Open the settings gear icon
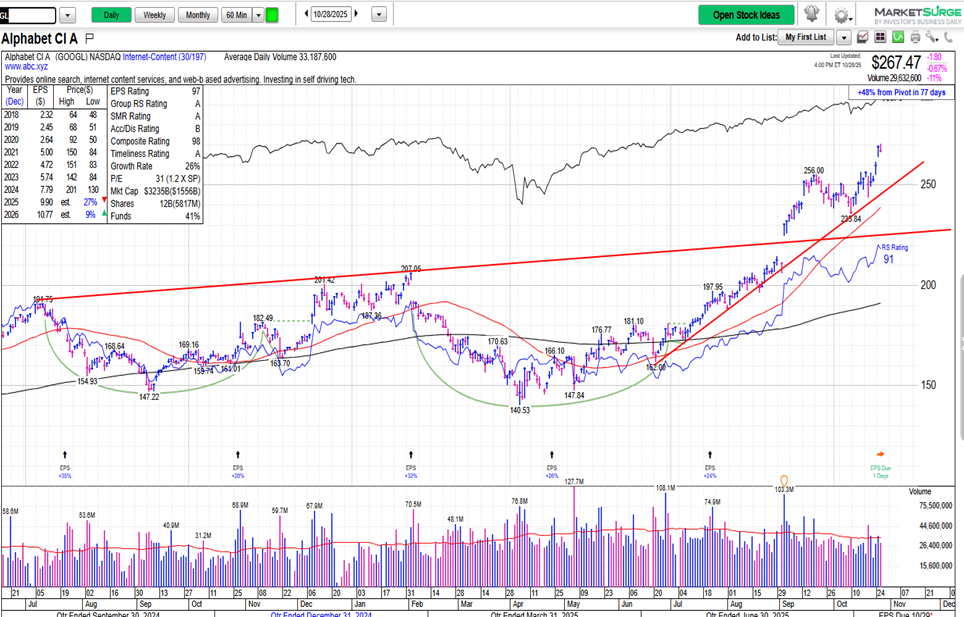This screenshot has height=617, width=964. tap(840, 14)
